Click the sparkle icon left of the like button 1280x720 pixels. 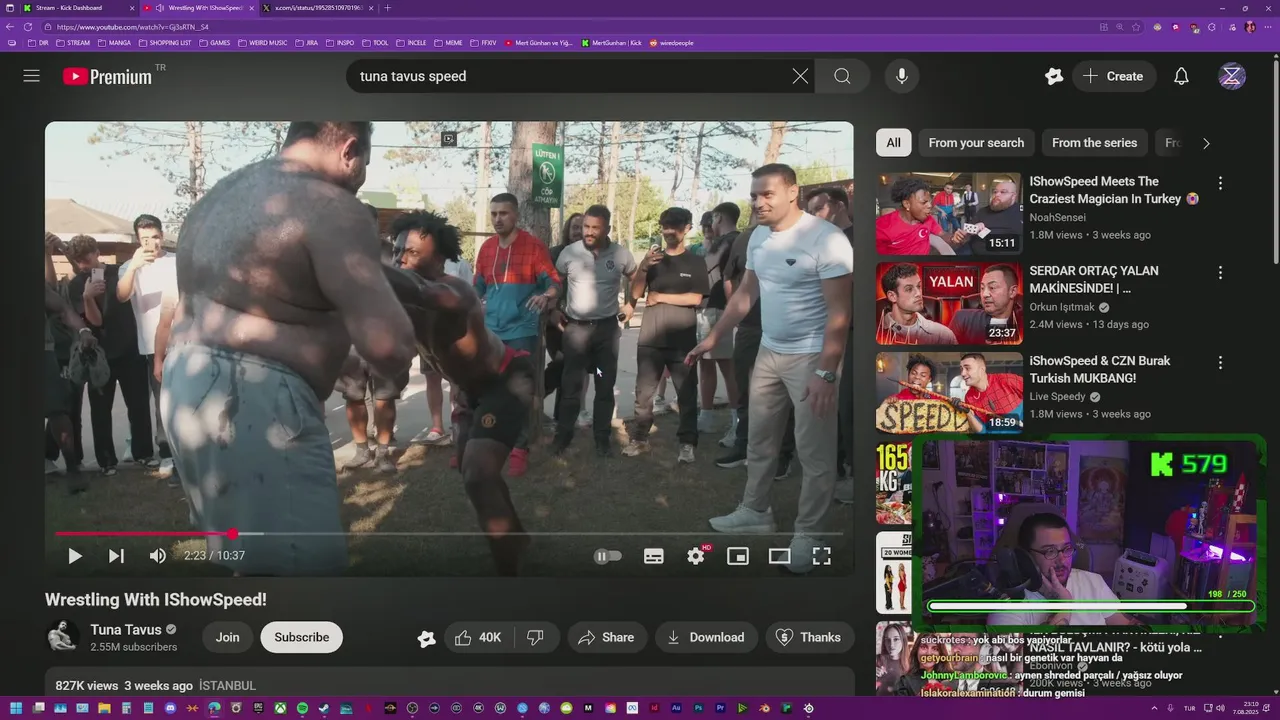[x=427, y=638]
